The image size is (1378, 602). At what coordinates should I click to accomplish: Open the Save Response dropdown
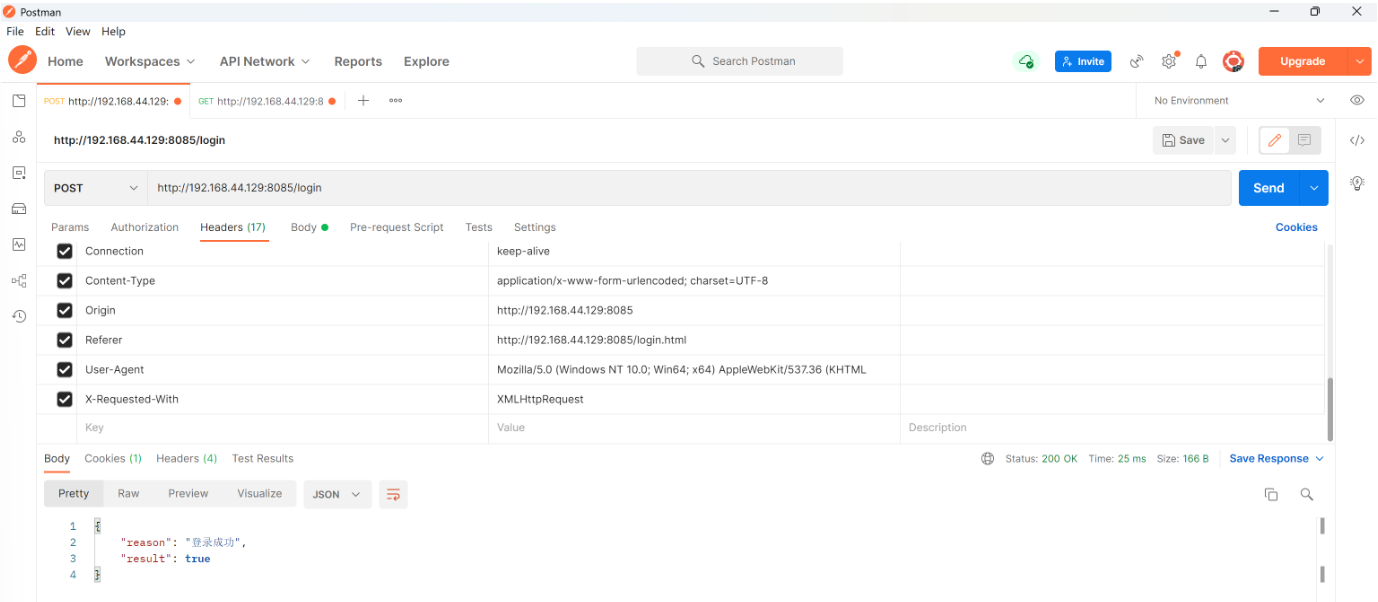tap(1277, 459)
